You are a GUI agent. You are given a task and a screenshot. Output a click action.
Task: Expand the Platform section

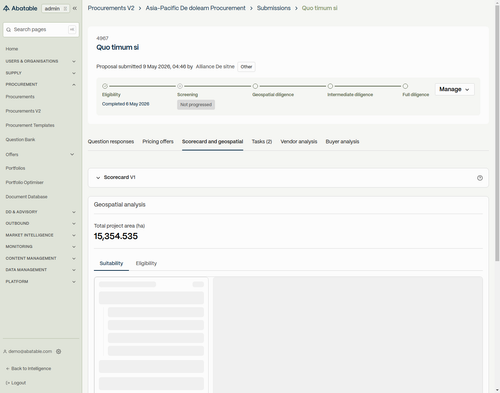[40, 282]
